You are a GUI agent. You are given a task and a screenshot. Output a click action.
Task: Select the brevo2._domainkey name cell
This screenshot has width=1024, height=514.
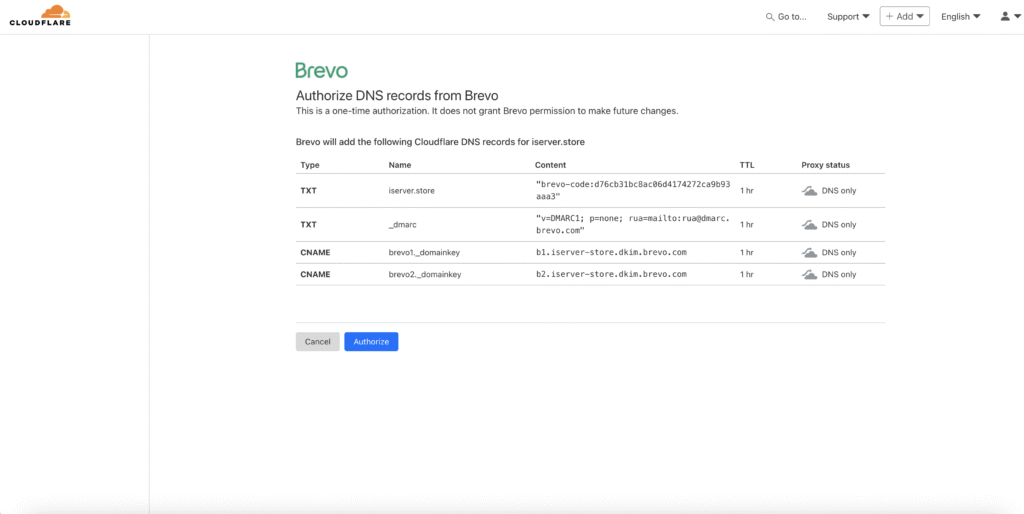(x=424, y=274)
